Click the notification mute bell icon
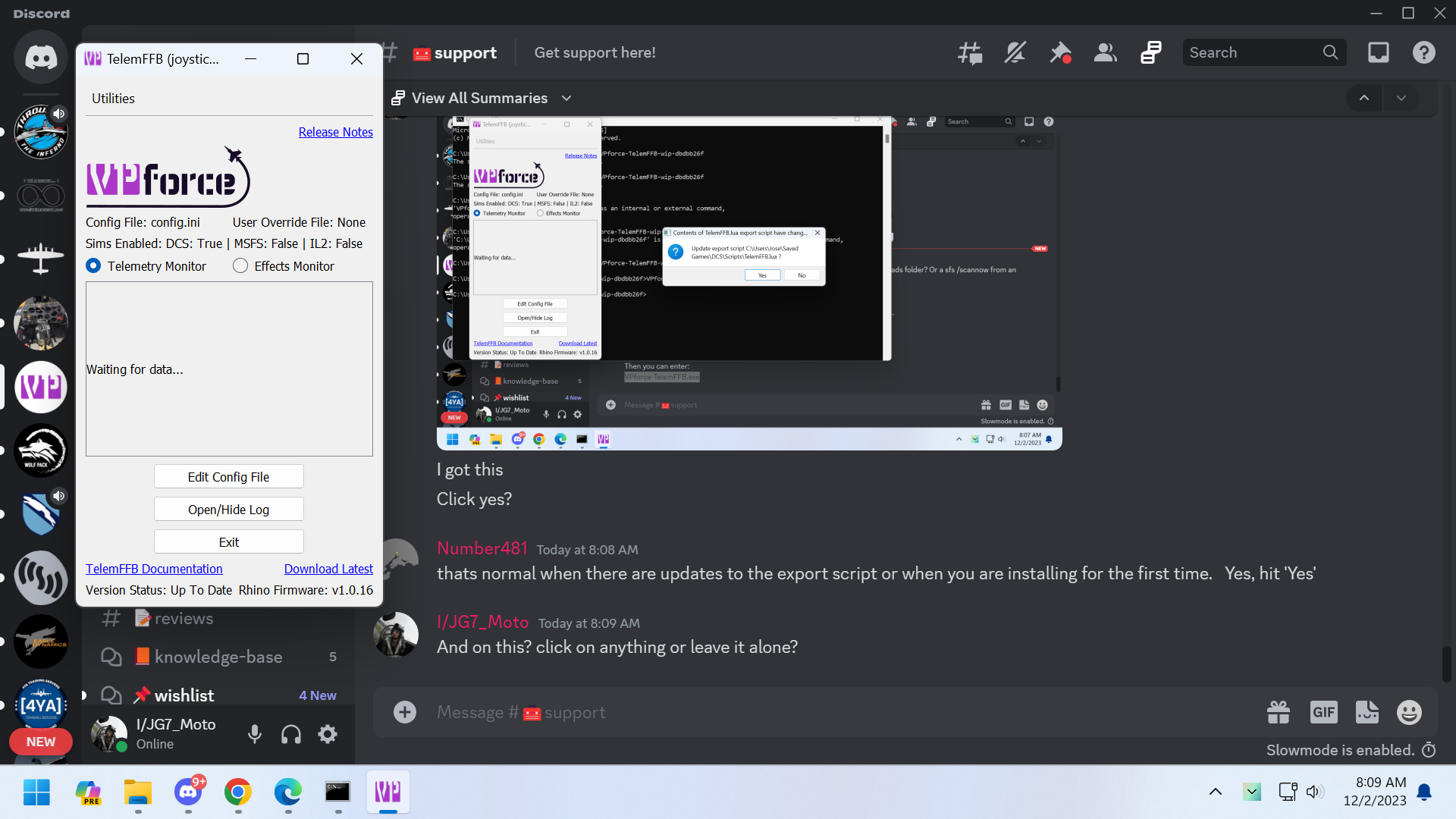Viewport: 1456px width, 819px height. pyautogui.click(x=1015, y=53)
